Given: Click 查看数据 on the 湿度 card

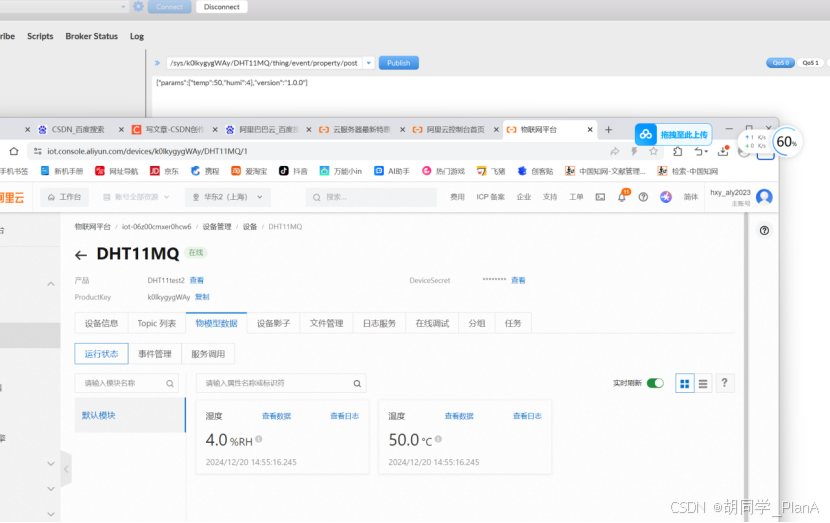Looking at the screenshot, I should click(x=276, y=416).
